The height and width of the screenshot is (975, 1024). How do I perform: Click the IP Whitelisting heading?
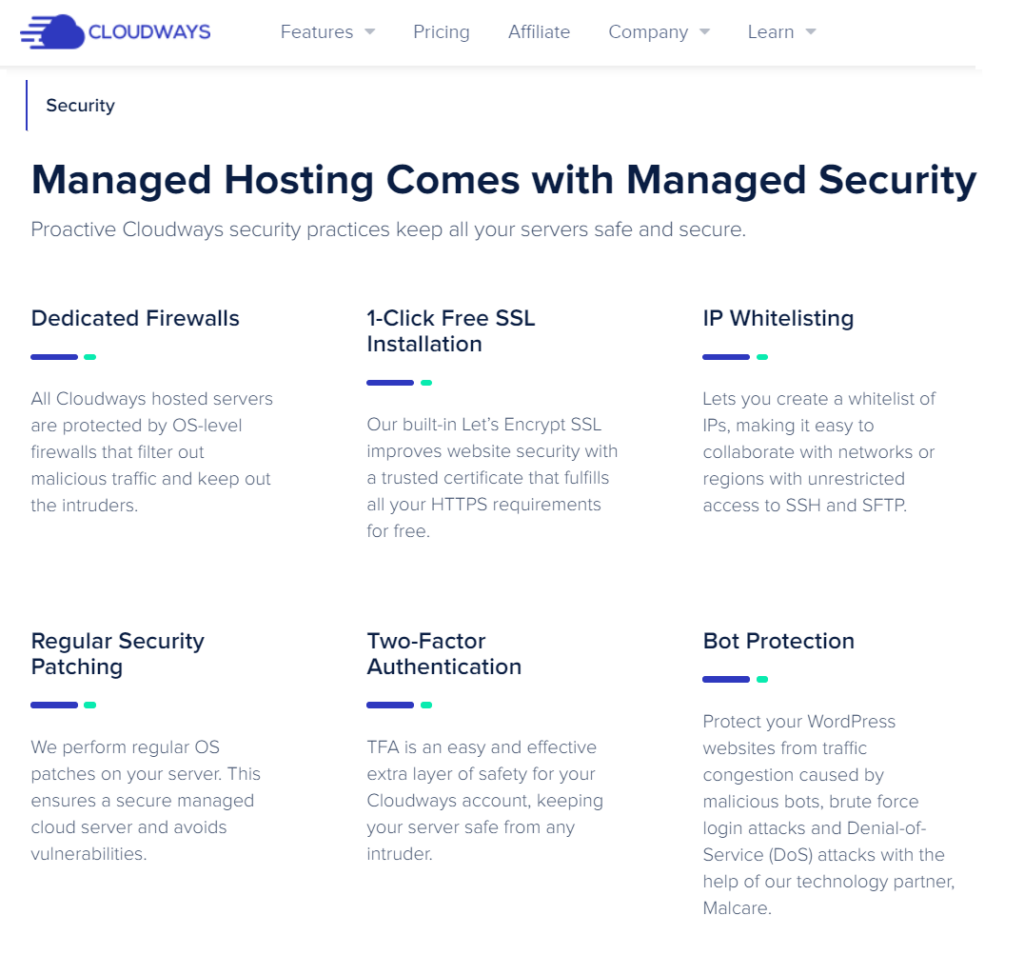coord(778,318)
